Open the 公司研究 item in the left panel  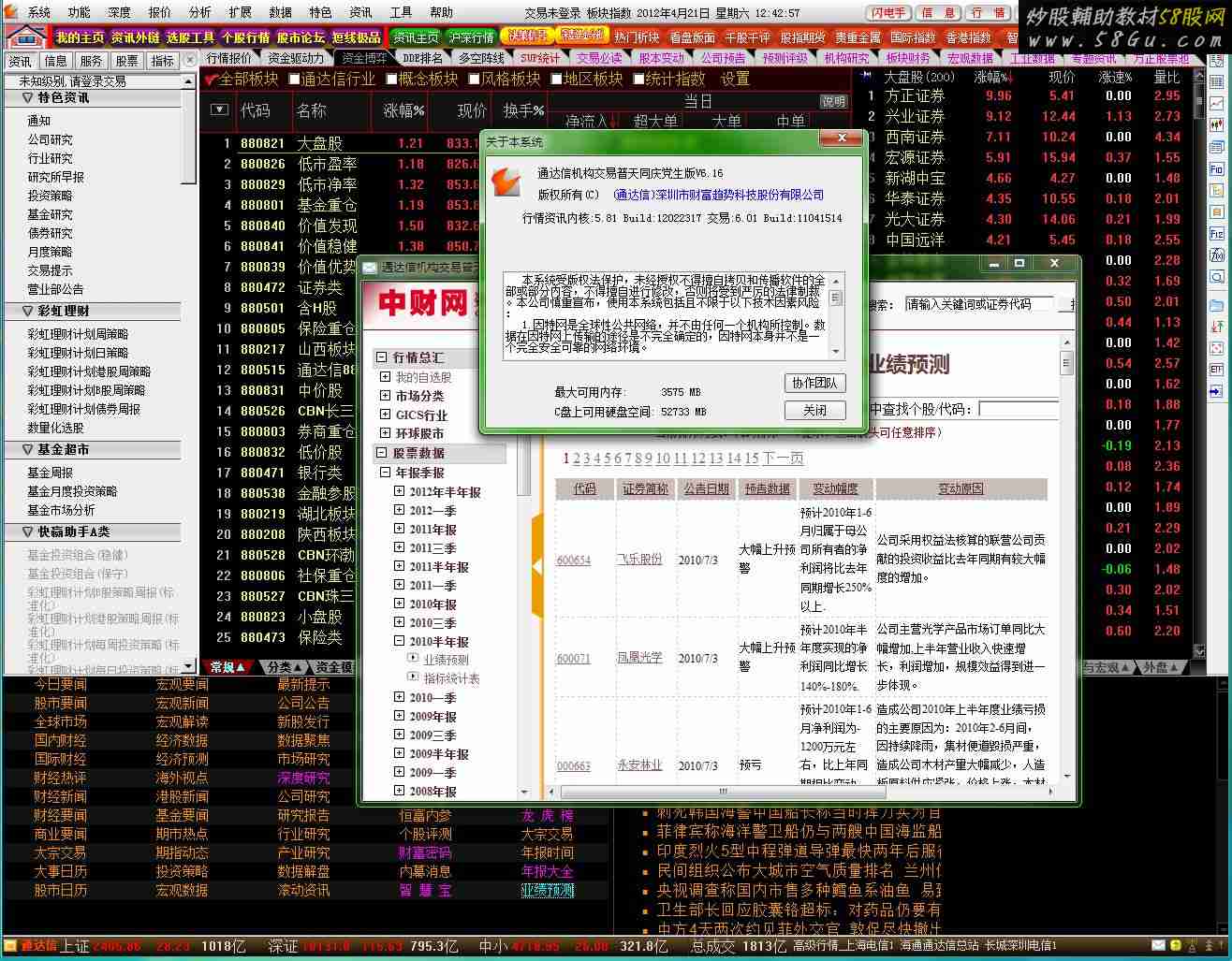coord(50,139)
